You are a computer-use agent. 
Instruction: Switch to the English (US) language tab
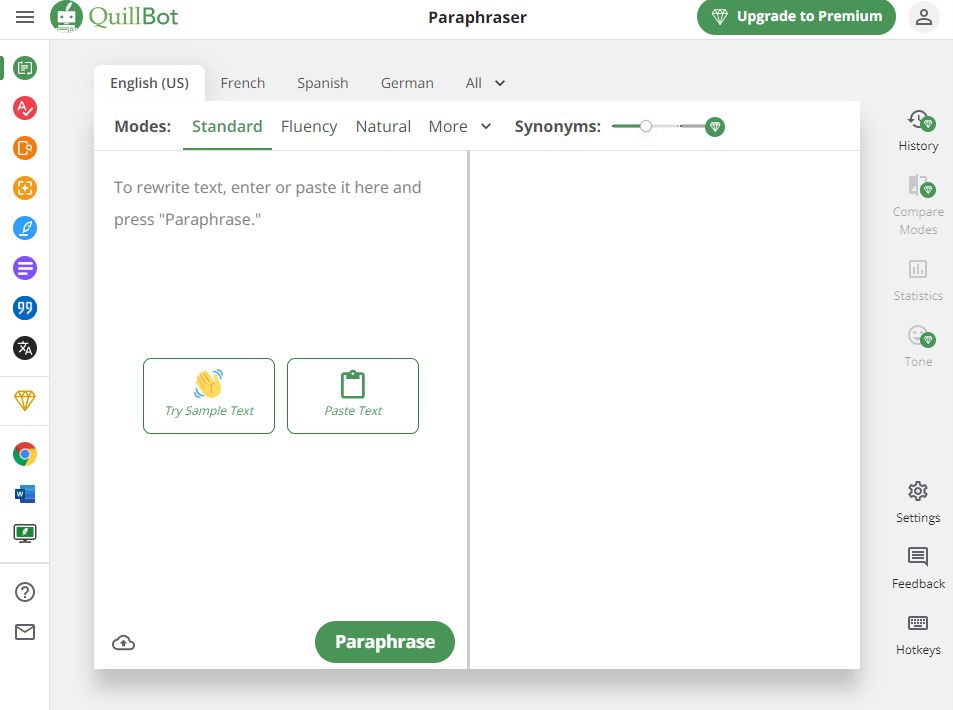pyautogui.click(x=150, y=83)
